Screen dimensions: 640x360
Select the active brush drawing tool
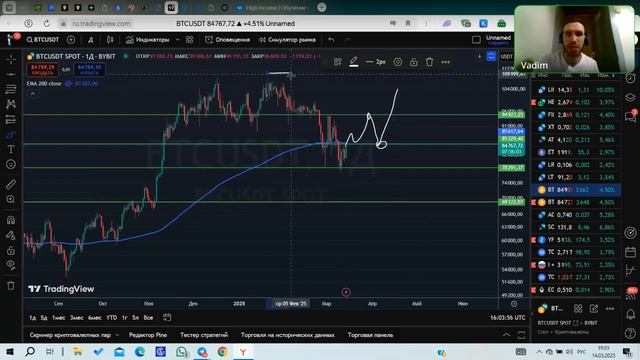tap(11, 134)
